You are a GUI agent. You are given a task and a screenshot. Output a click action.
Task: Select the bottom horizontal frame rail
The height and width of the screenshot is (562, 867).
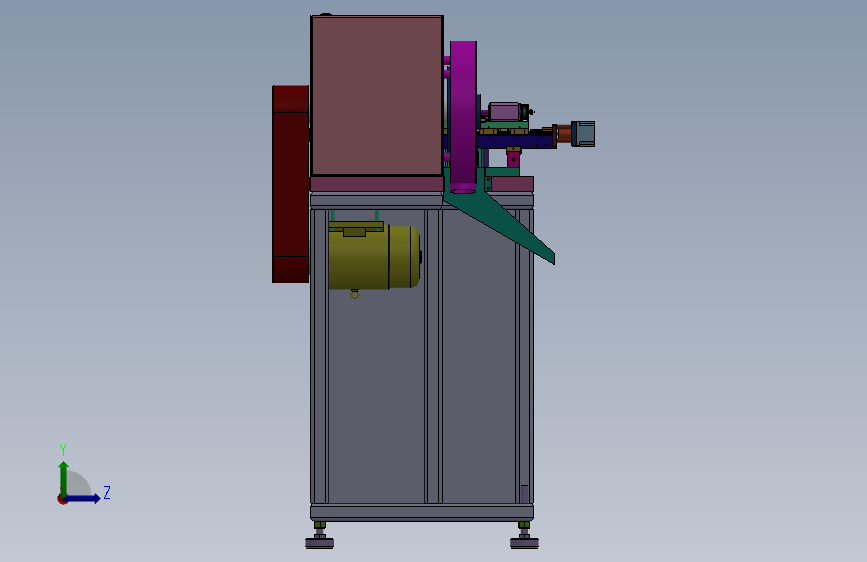click(x=422, y=512)
